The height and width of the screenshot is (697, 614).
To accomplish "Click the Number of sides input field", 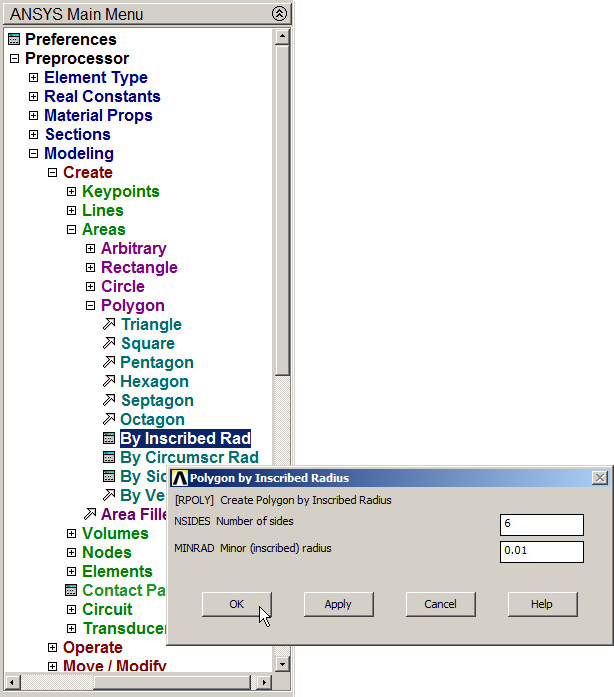I will tap(542, 525).
